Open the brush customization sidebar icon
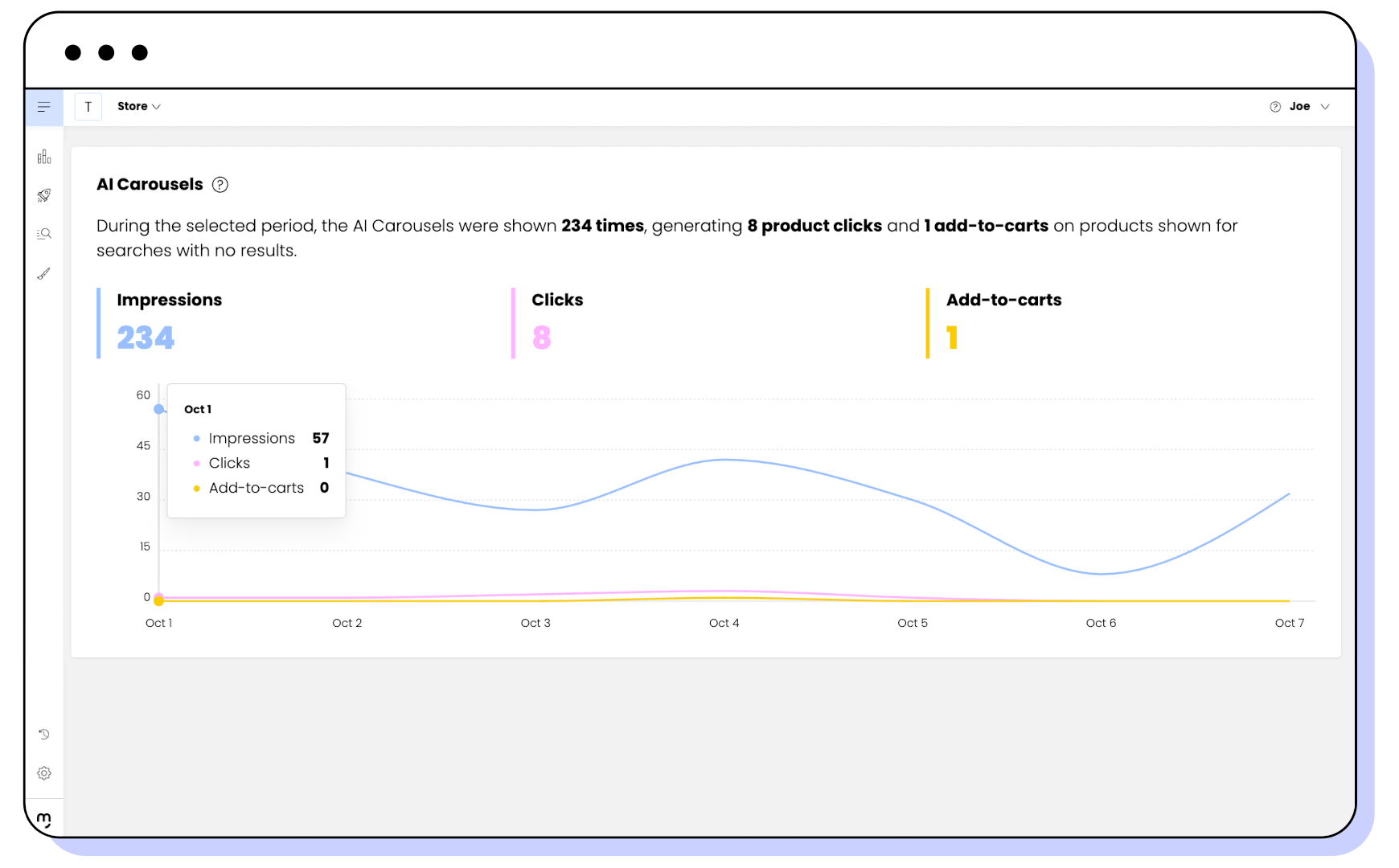Viewport: 1399px width, 868px height. point(44,273)
